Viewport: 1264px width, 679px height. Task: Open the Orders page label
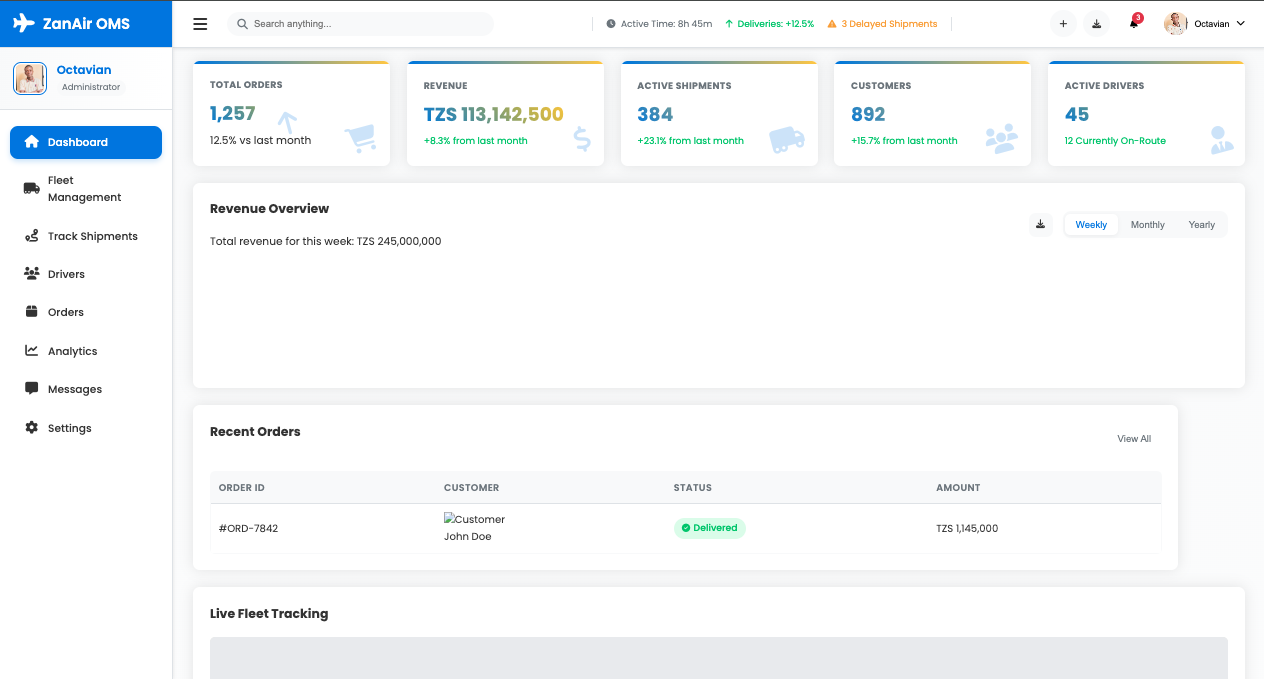point(66,312)
